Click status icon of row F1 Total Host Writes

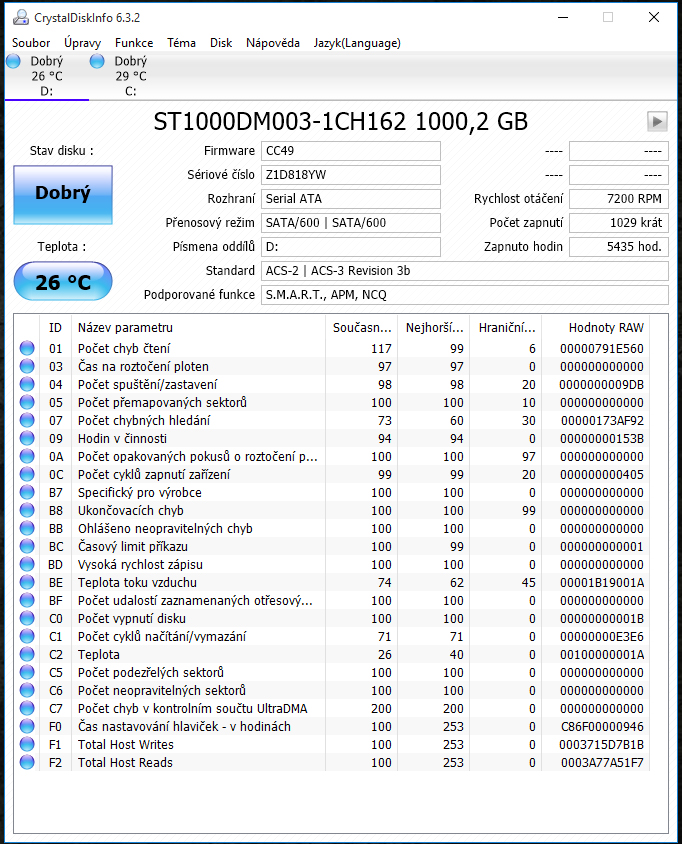(x=27, y=744)
